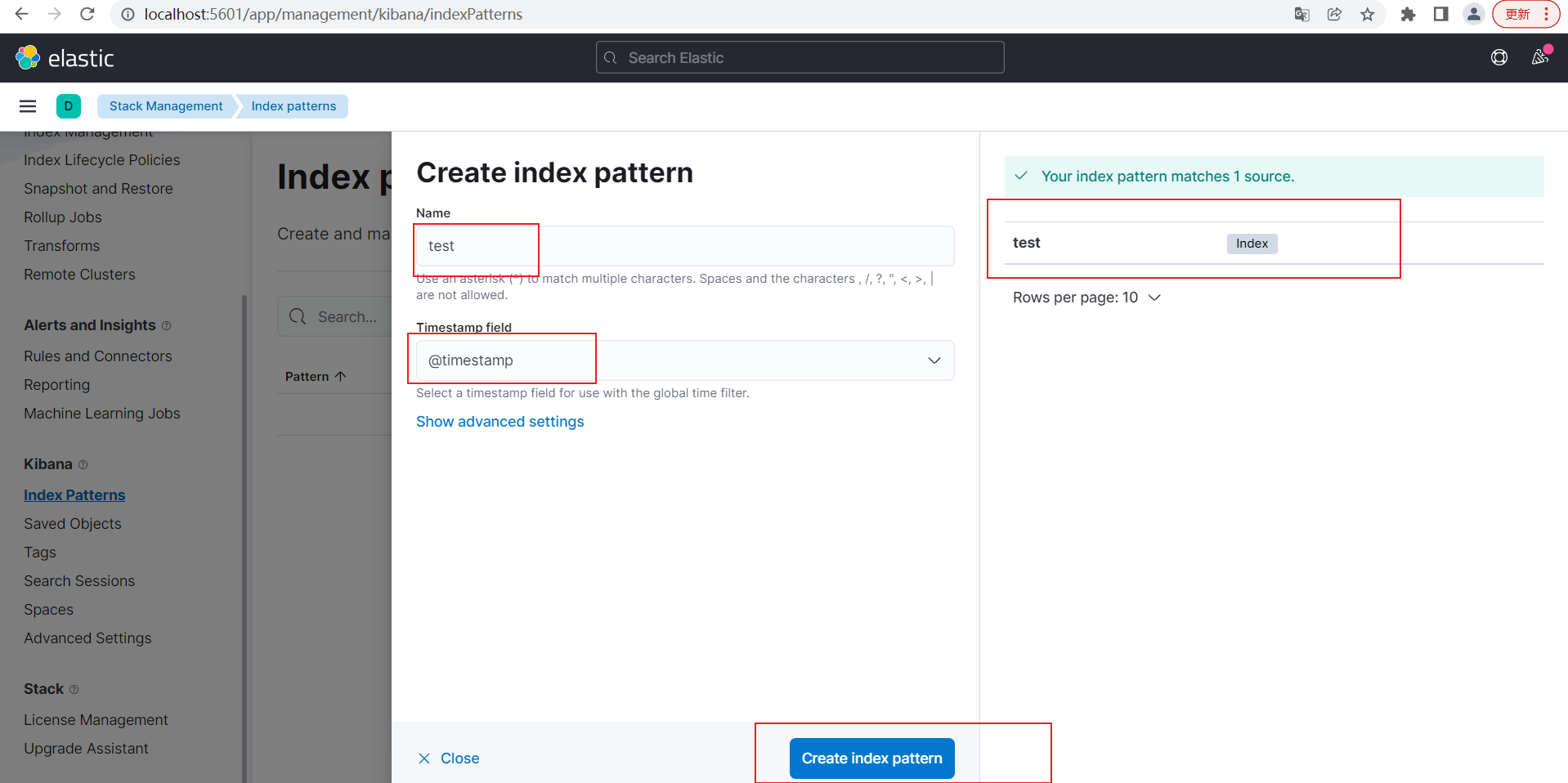Open Rules and Connectors
The height and width of the screenshot is (783, 1568).
(97, 356)
